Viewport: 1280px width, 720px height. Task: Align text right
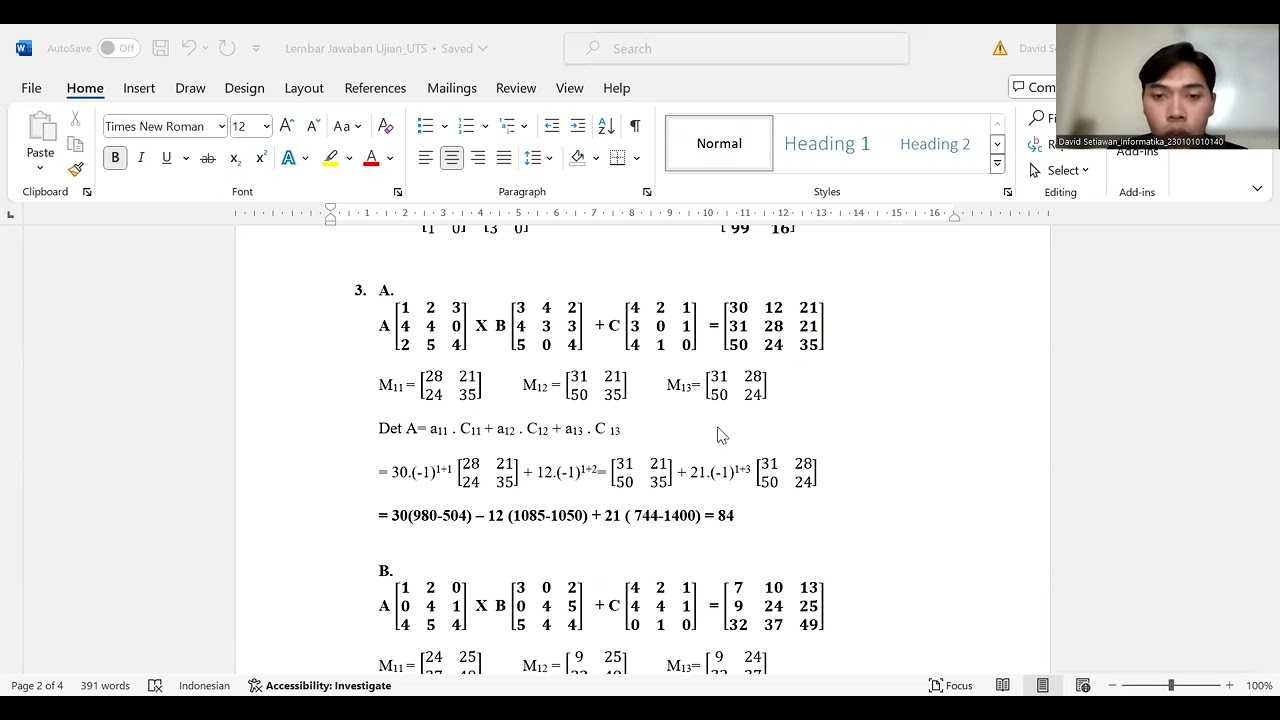point(478,158)
